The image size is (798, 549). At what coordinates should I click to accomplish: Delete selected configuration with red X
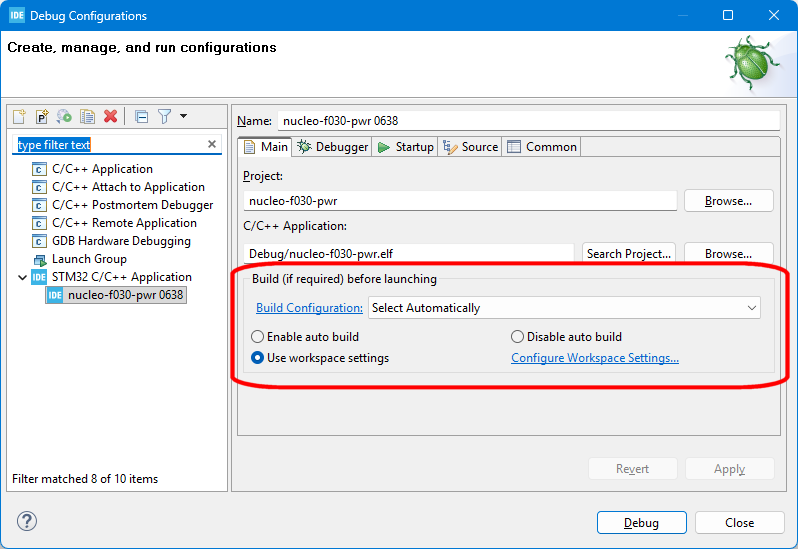110,117
